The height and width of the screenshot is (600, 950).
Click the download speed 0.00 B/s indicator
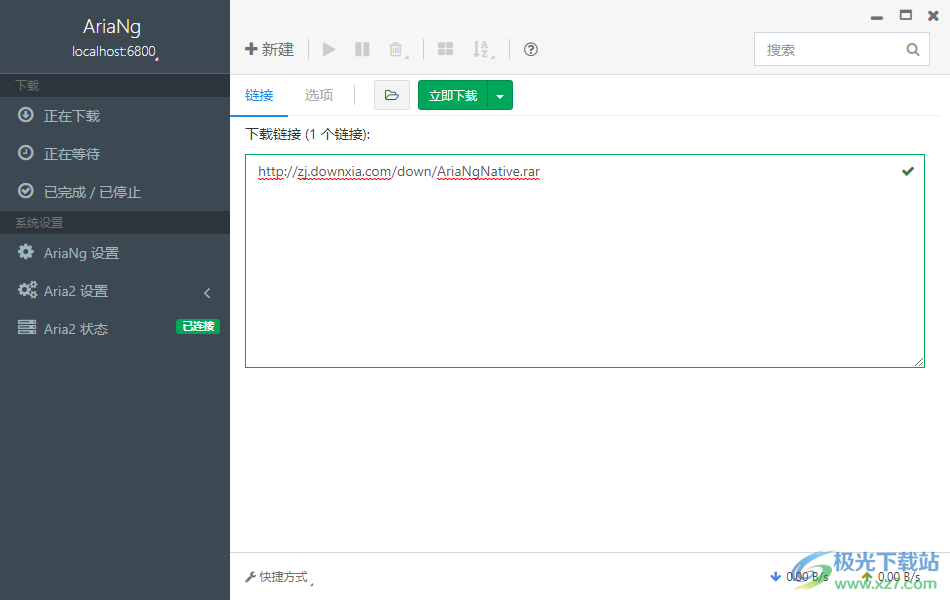(x=799, y=577)
